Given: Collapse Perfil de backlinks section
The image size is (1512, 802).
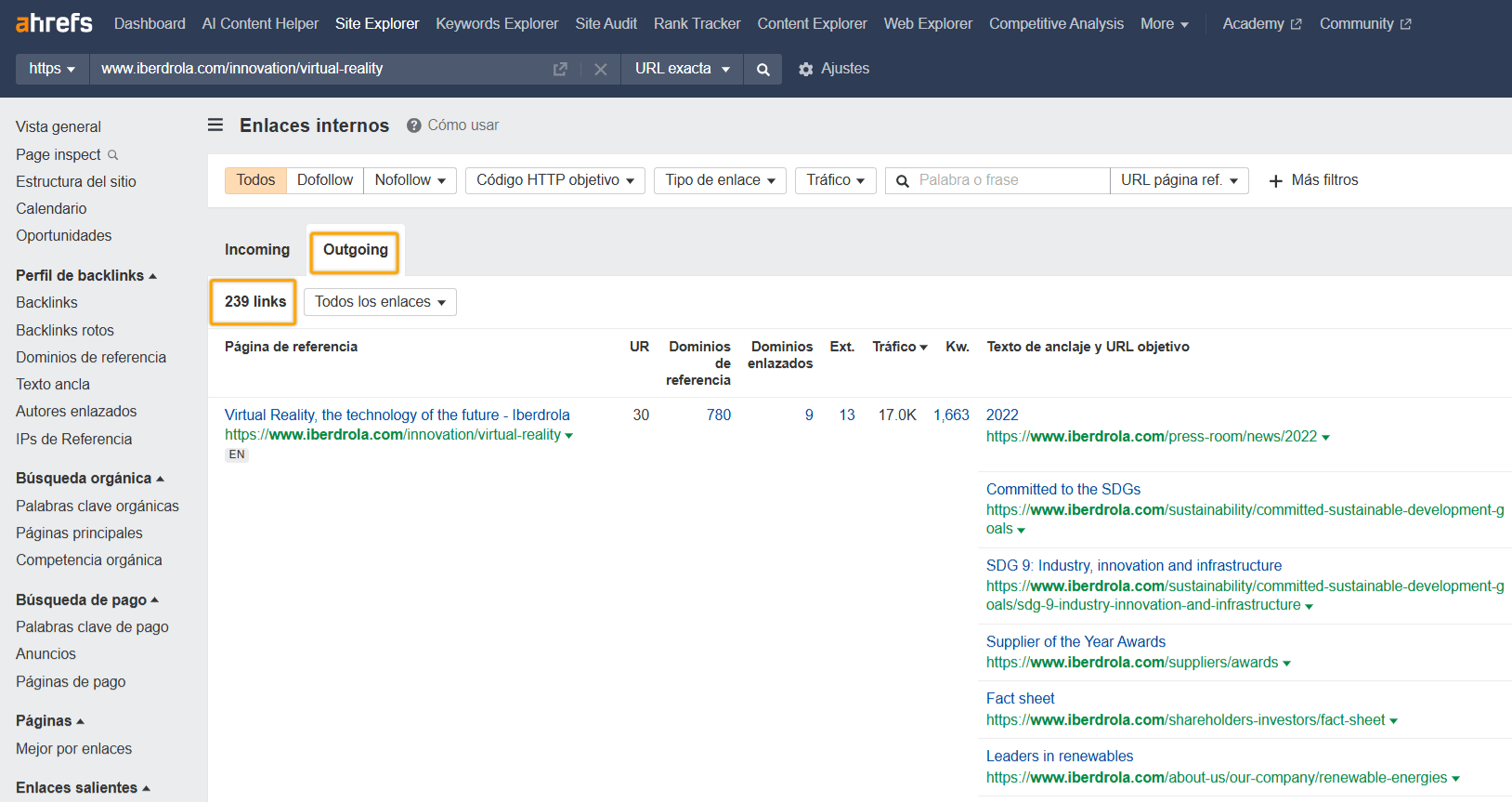Looking at the screenshot, I should click(85, 276).
